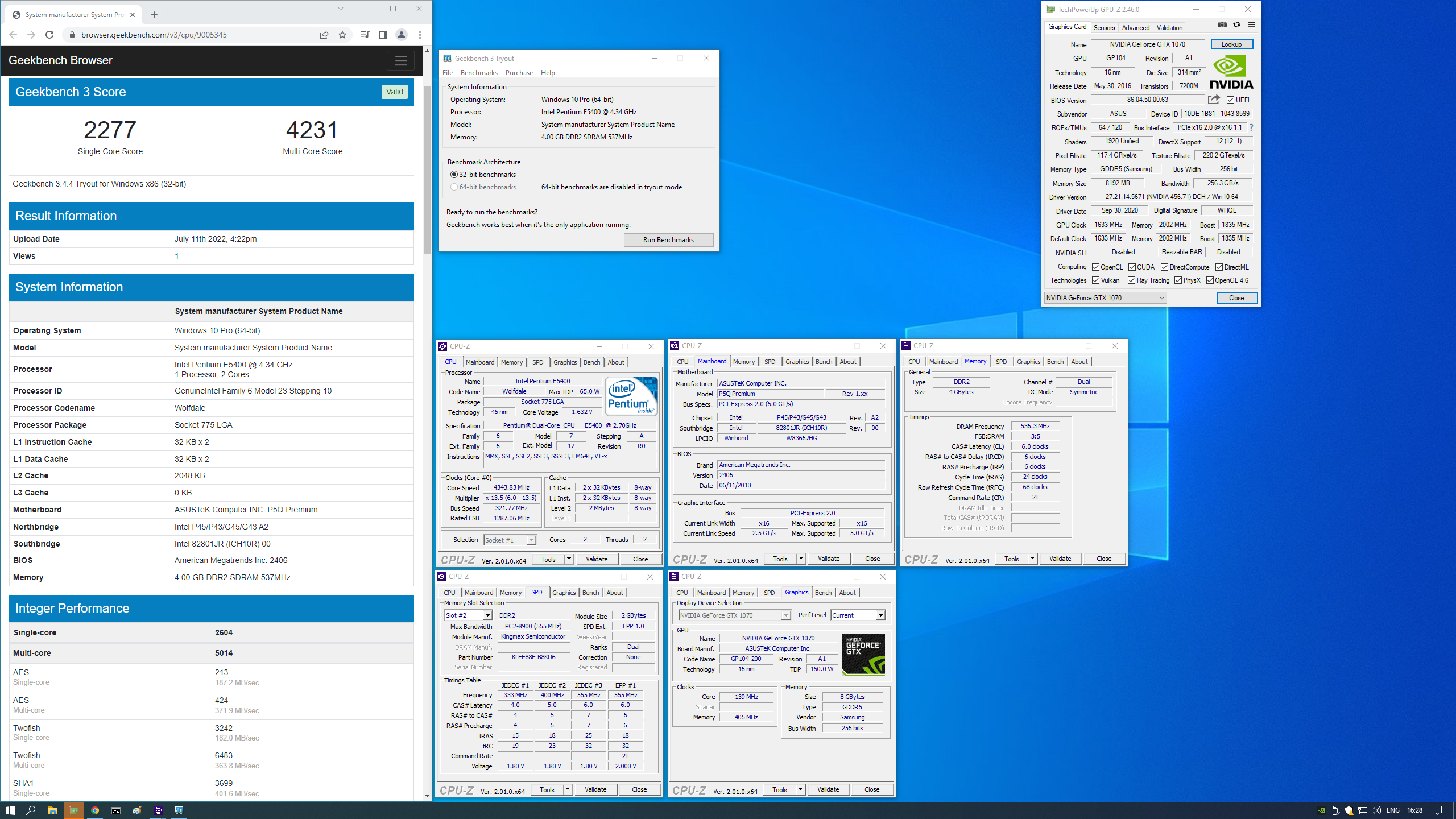1456x819 pixels.
Task: Click the Lookup button in GPU-Z
Action: point(1231,44)
